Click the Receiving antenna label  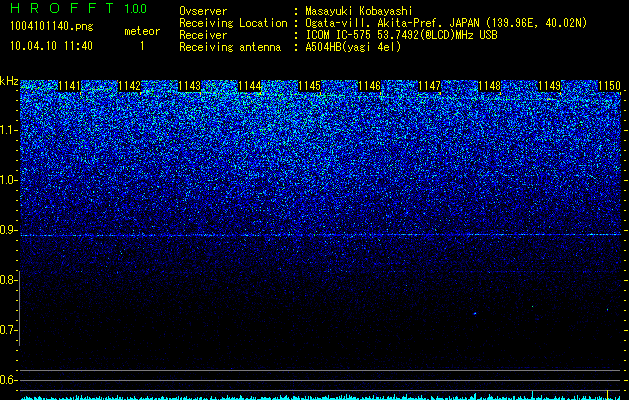pyautogui.click(x=230, y=47)
